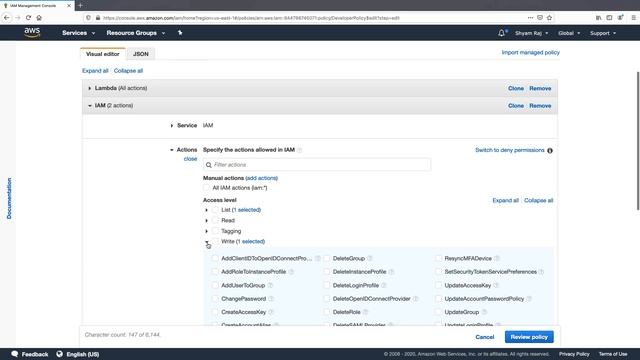The image size is (640, 360).
Task: Click help icon next to UpdateAccessKey
Action: coord(496,285)
